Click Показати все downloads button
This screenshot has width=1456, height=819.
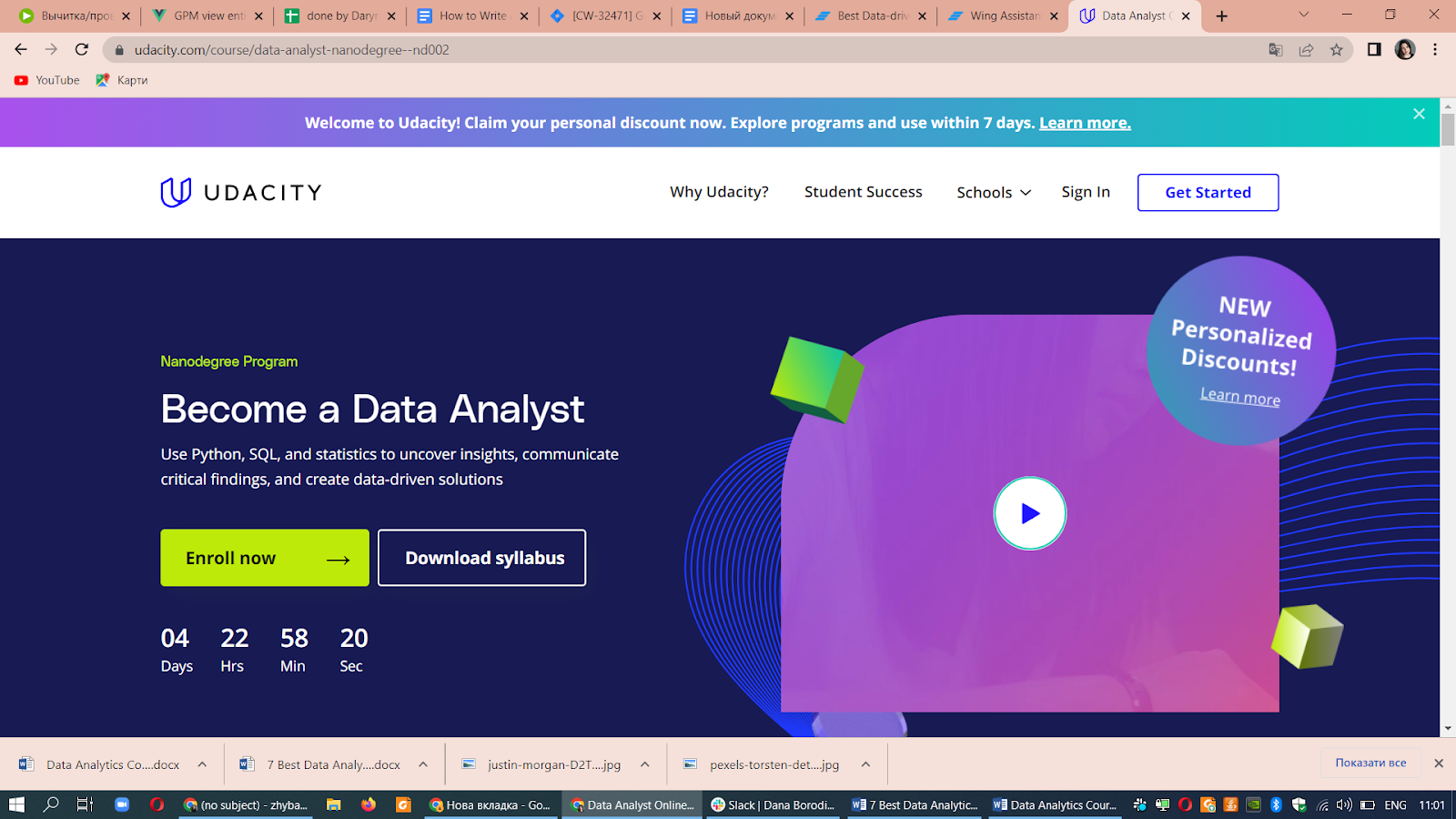click(1370, 763)
